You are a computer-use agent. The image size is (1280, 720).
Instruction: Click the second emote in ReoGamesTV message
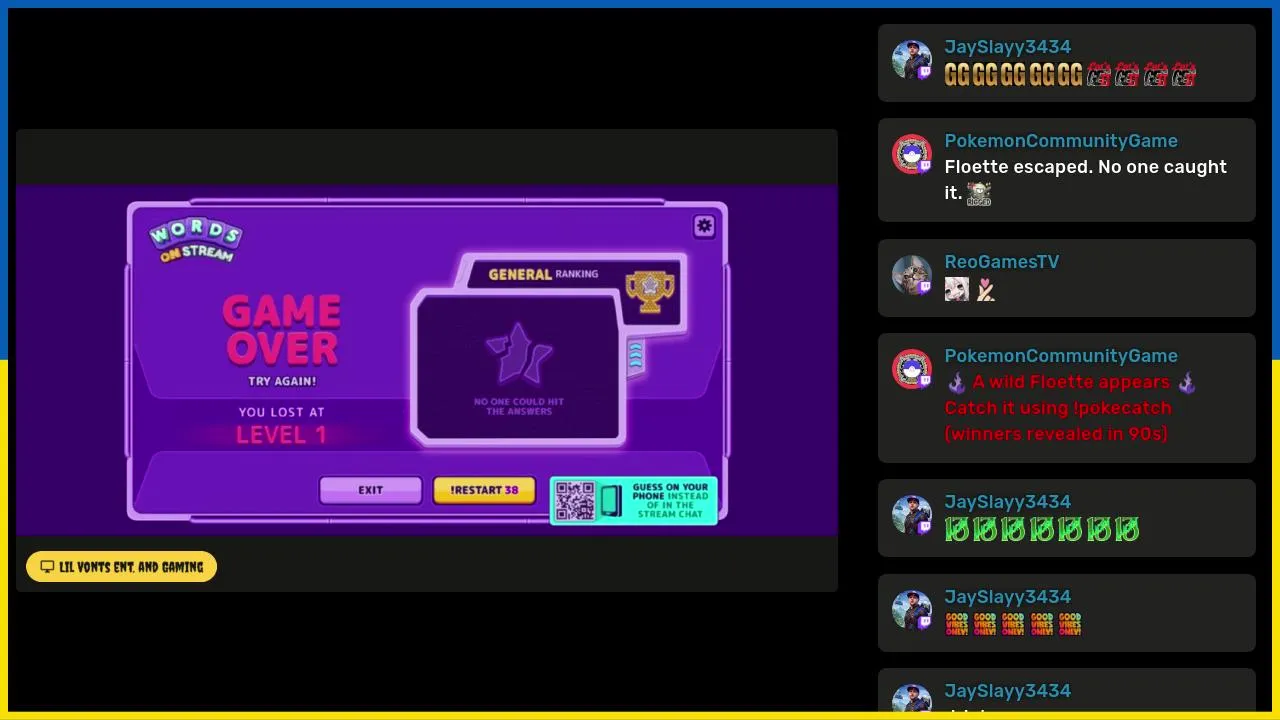pyautogui.click(x=986, y=290)
